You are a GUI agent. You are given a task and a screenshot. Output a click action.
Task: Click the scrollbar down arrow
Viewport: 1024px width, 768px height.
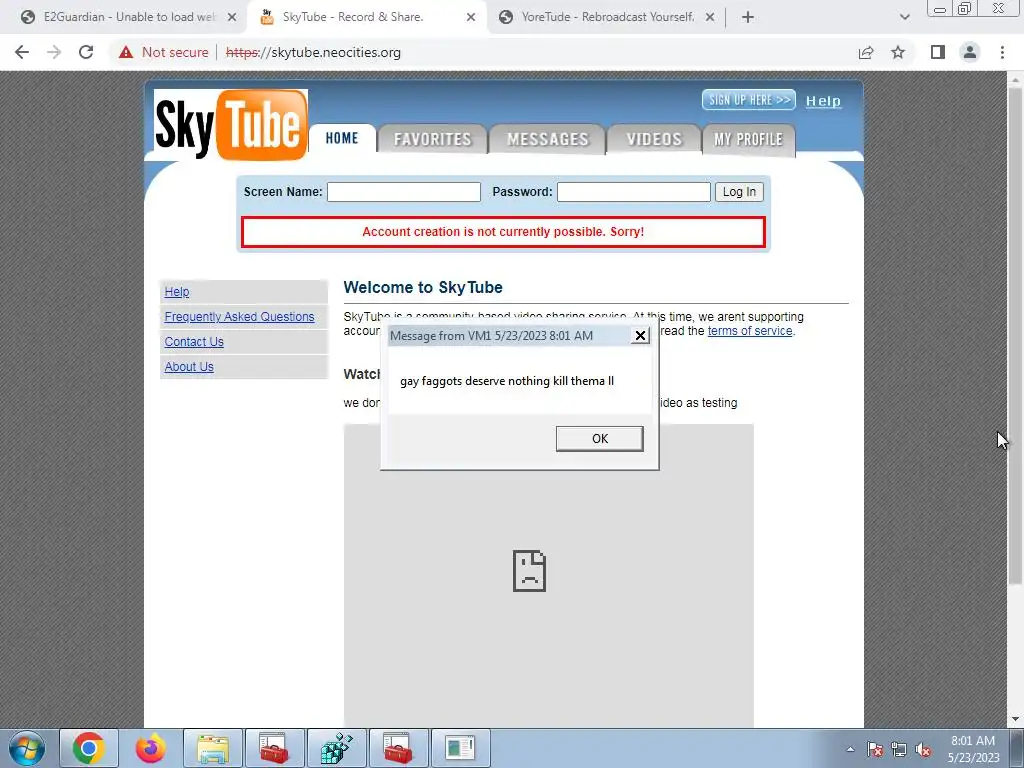pos(1016,719)
